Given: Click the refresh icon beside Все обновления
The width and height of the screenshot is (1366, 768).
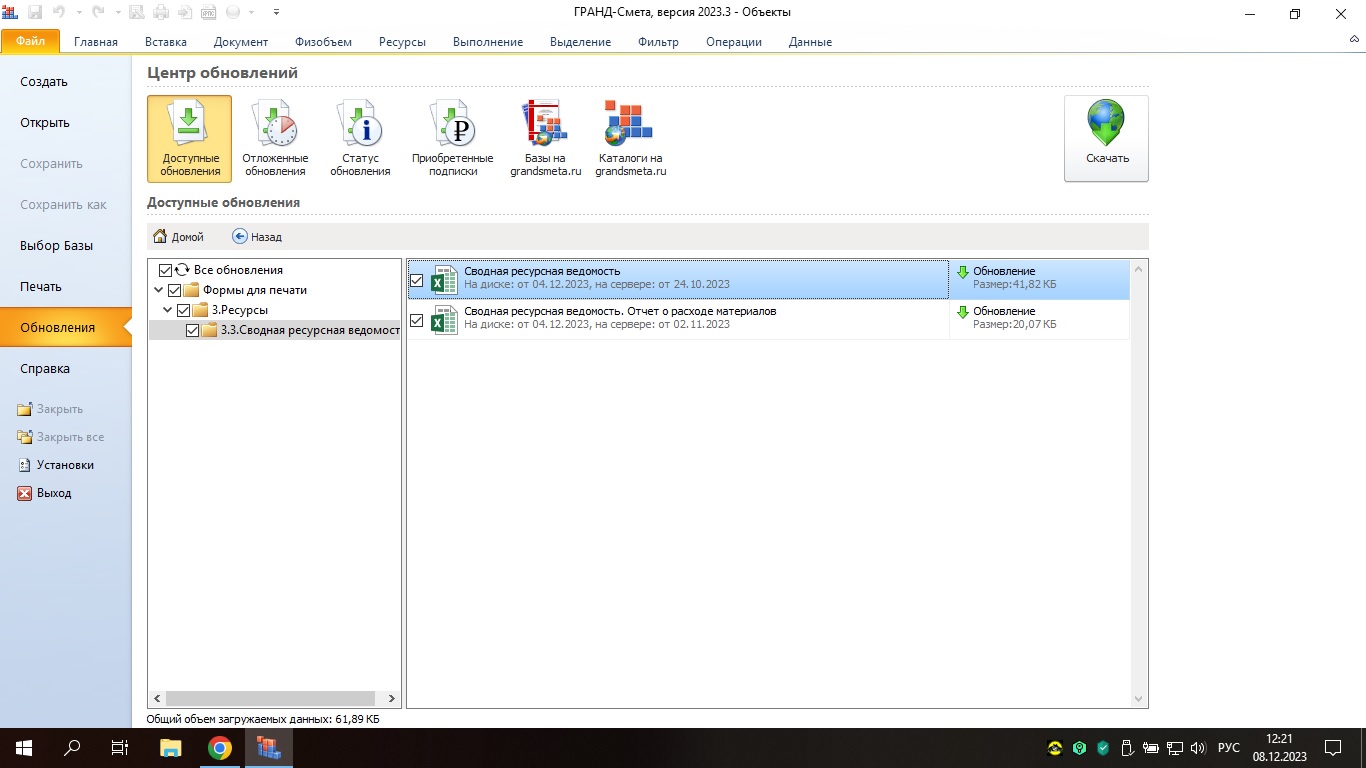Looking at the screenshot, I should (x=182, y=270).
